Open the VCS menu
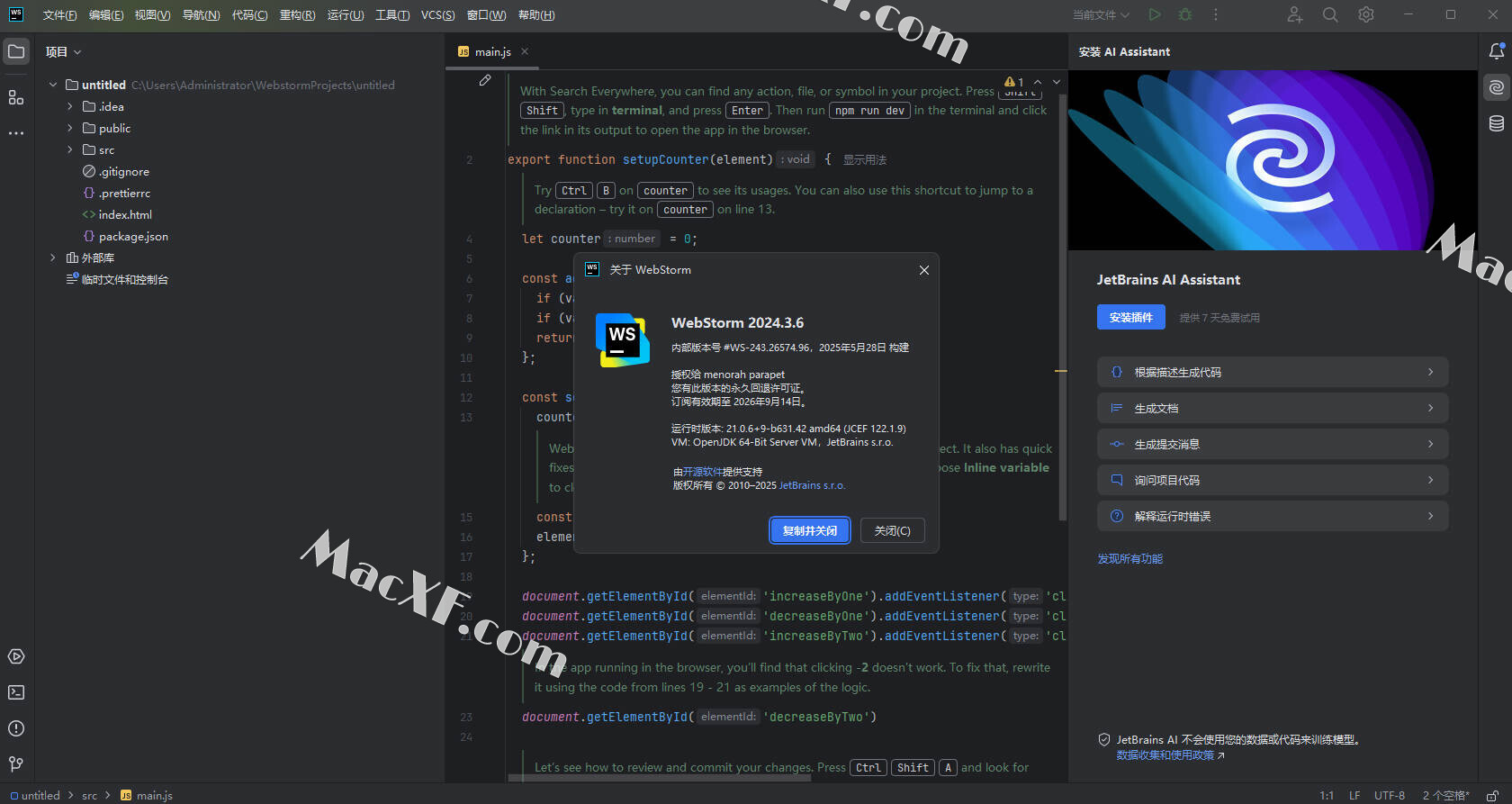Screen dimensions: 1512x804 click(437, 14)
